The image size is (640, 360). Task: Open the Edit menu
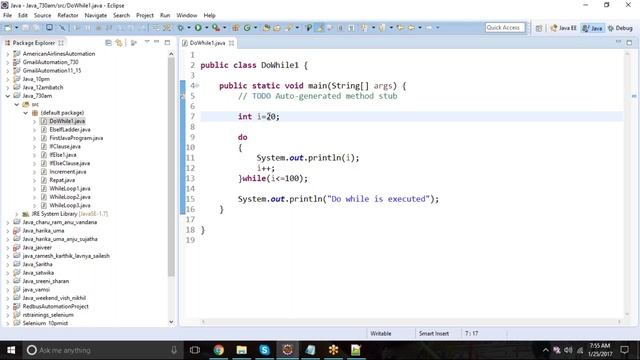pyautogui.click(x=23, y=15)
